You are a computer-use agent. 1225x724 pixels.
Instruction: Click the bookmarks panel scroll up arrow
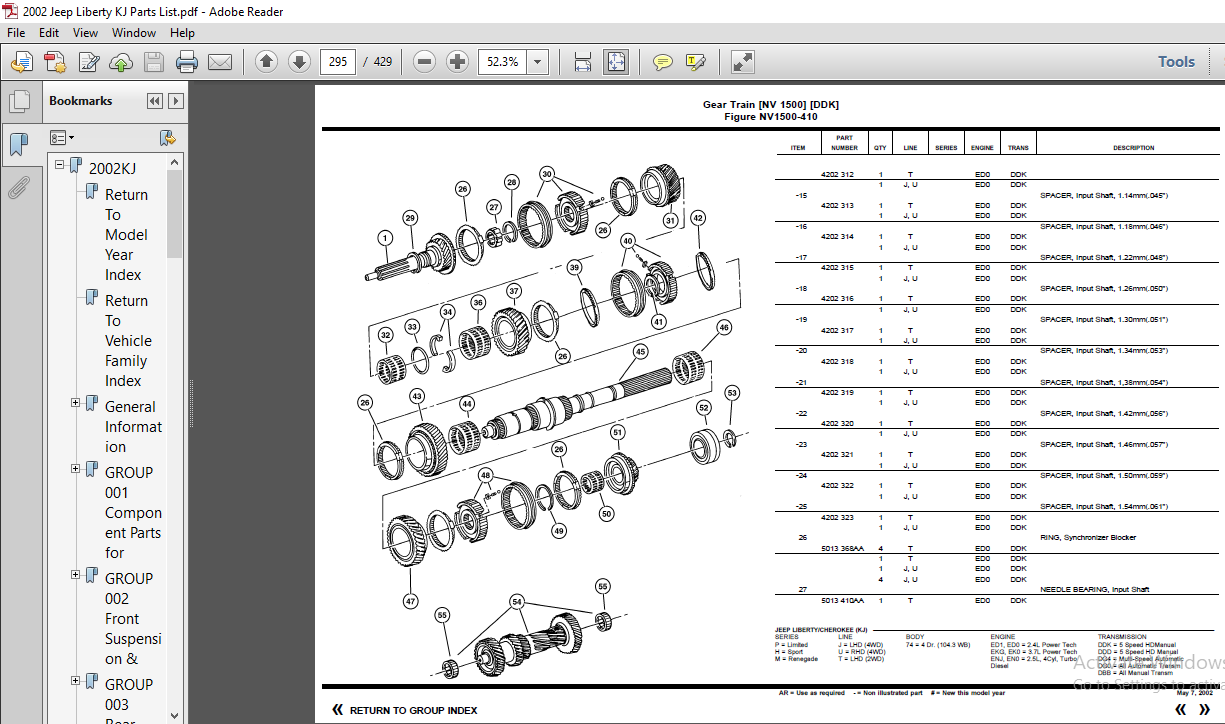(x=175, y=162)
